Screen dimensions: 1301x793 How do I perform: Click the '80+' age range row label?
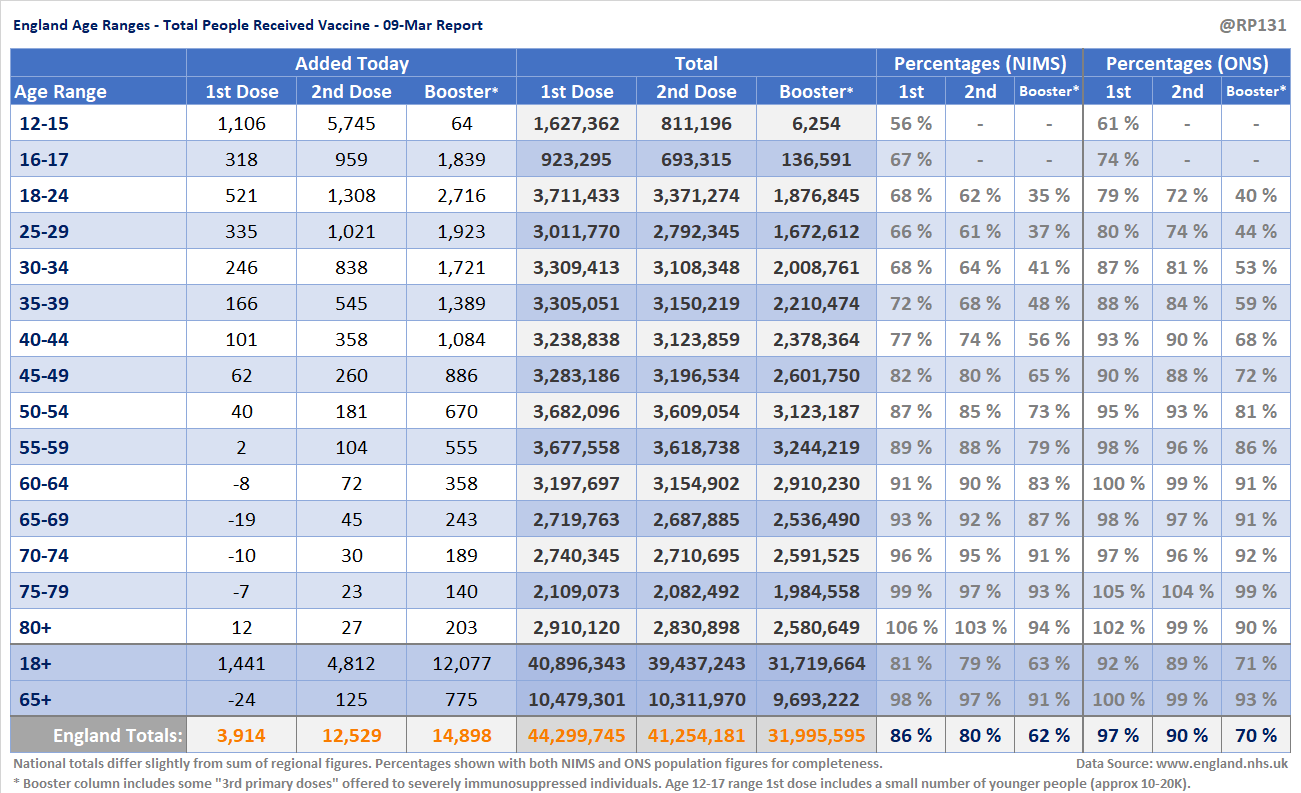click(x=36, y=628)
